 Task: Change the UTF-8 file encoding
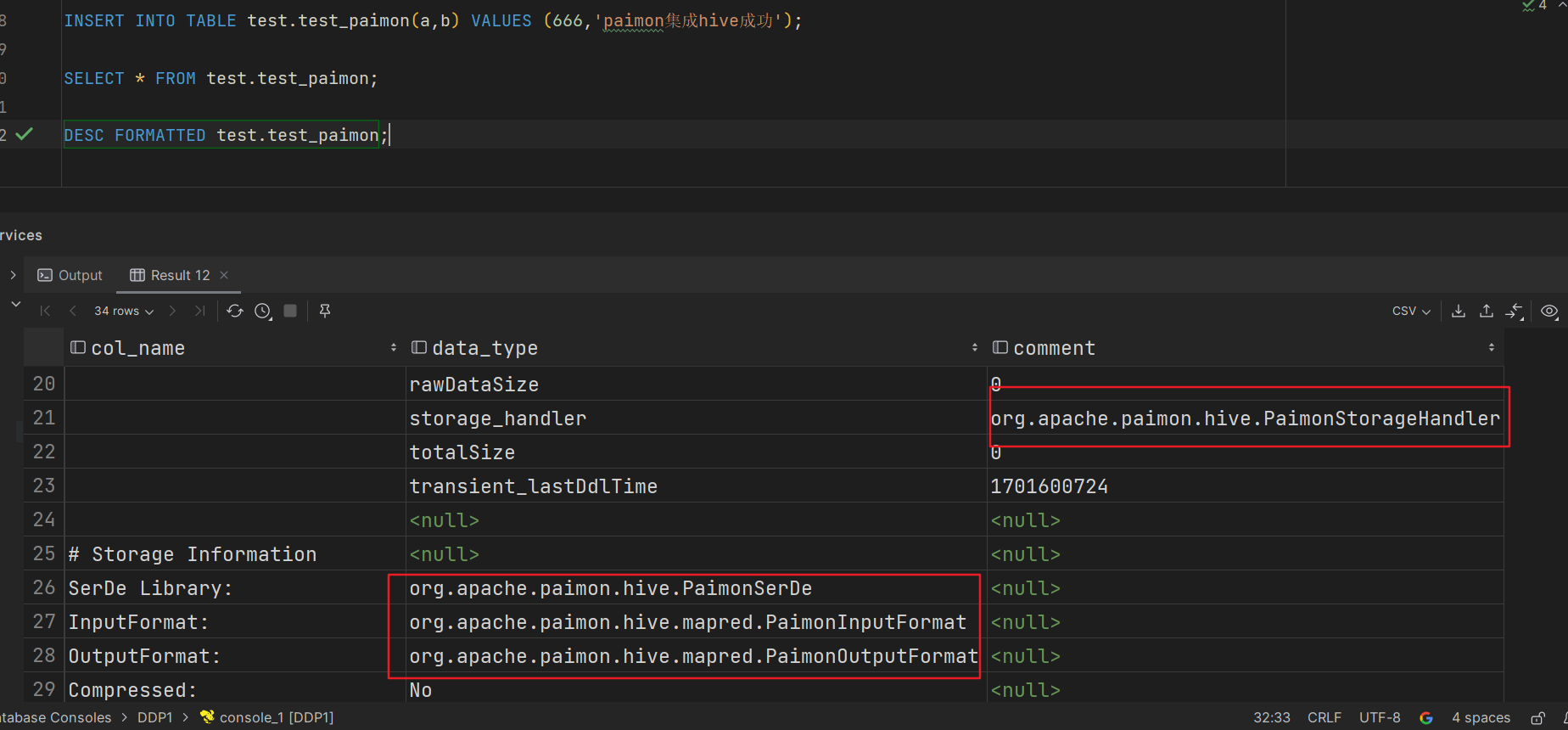coord(1380,717)
